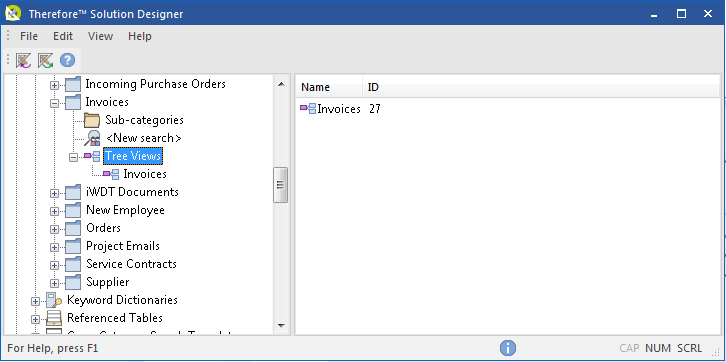Select the Supplier label
The width and height of the screenshot is (726, 362).
pos(107,282)
